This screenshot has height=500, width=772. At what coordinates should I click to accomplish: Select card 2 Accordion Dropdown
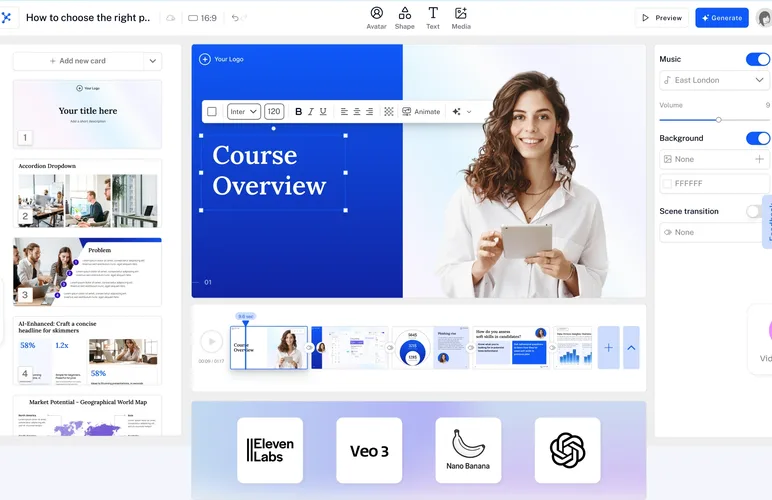pyautogui.click(x=87, y=193)
